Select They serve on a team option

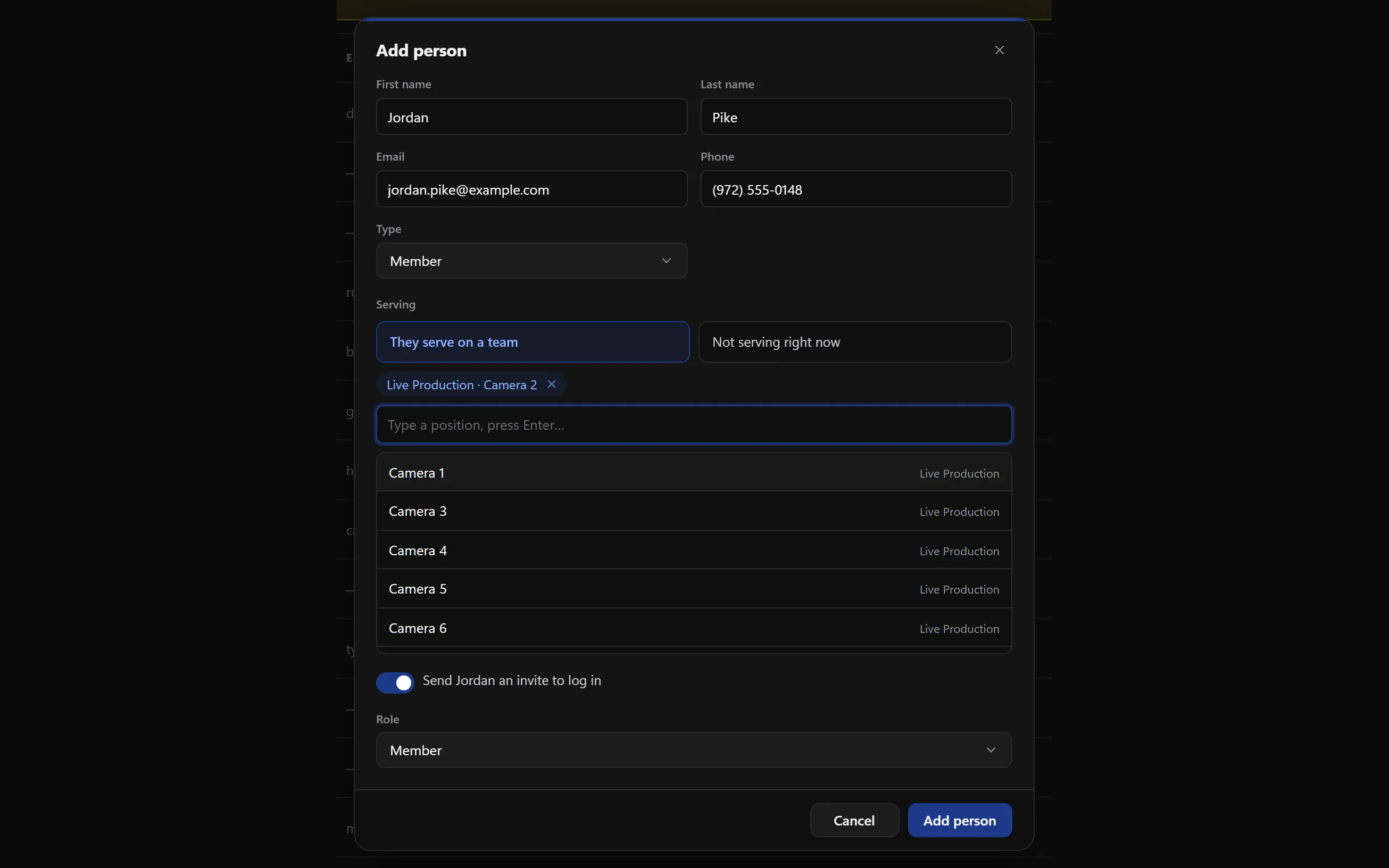coord(533,342)
